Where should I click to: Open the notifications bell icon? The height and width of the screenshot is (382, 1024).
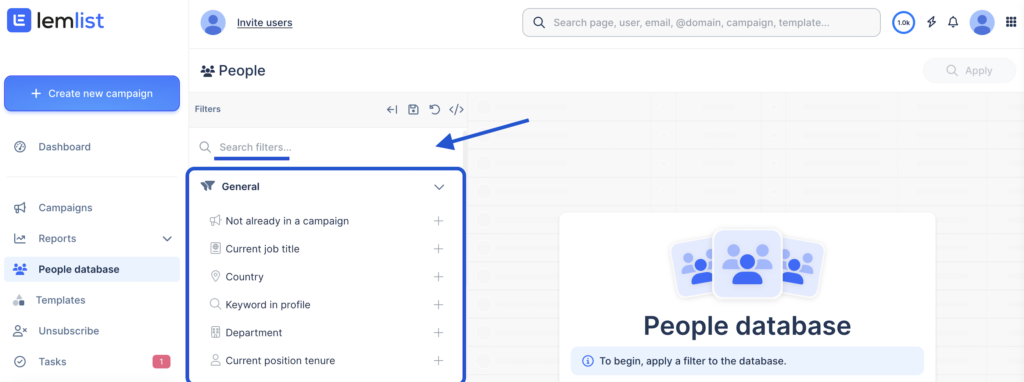pyautogui.click(x=953, y=22)
